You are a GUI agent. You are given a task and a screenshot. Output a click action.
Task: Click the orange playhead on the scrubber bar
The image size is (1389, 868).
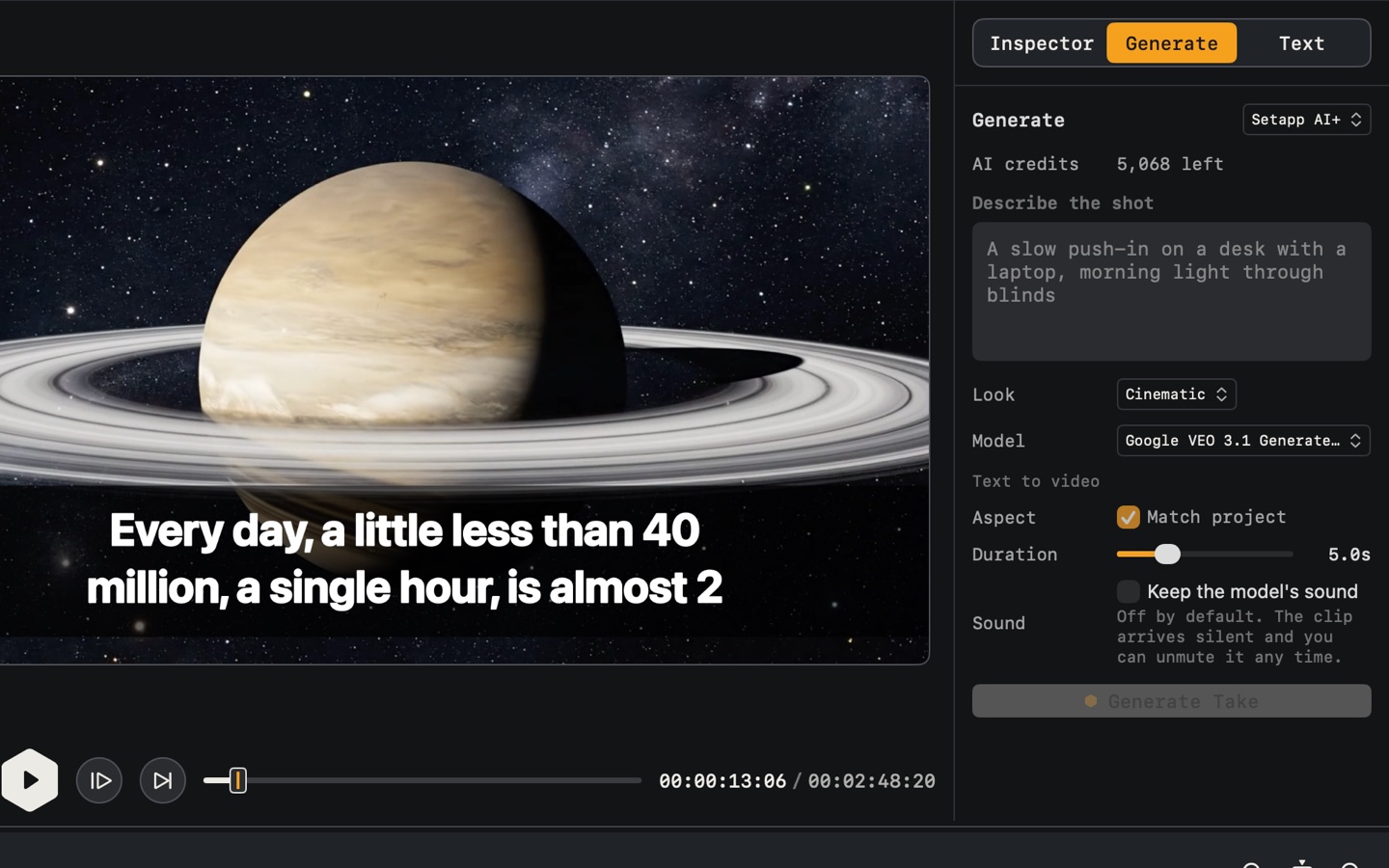pyautogui.click(x=237, y=780)
